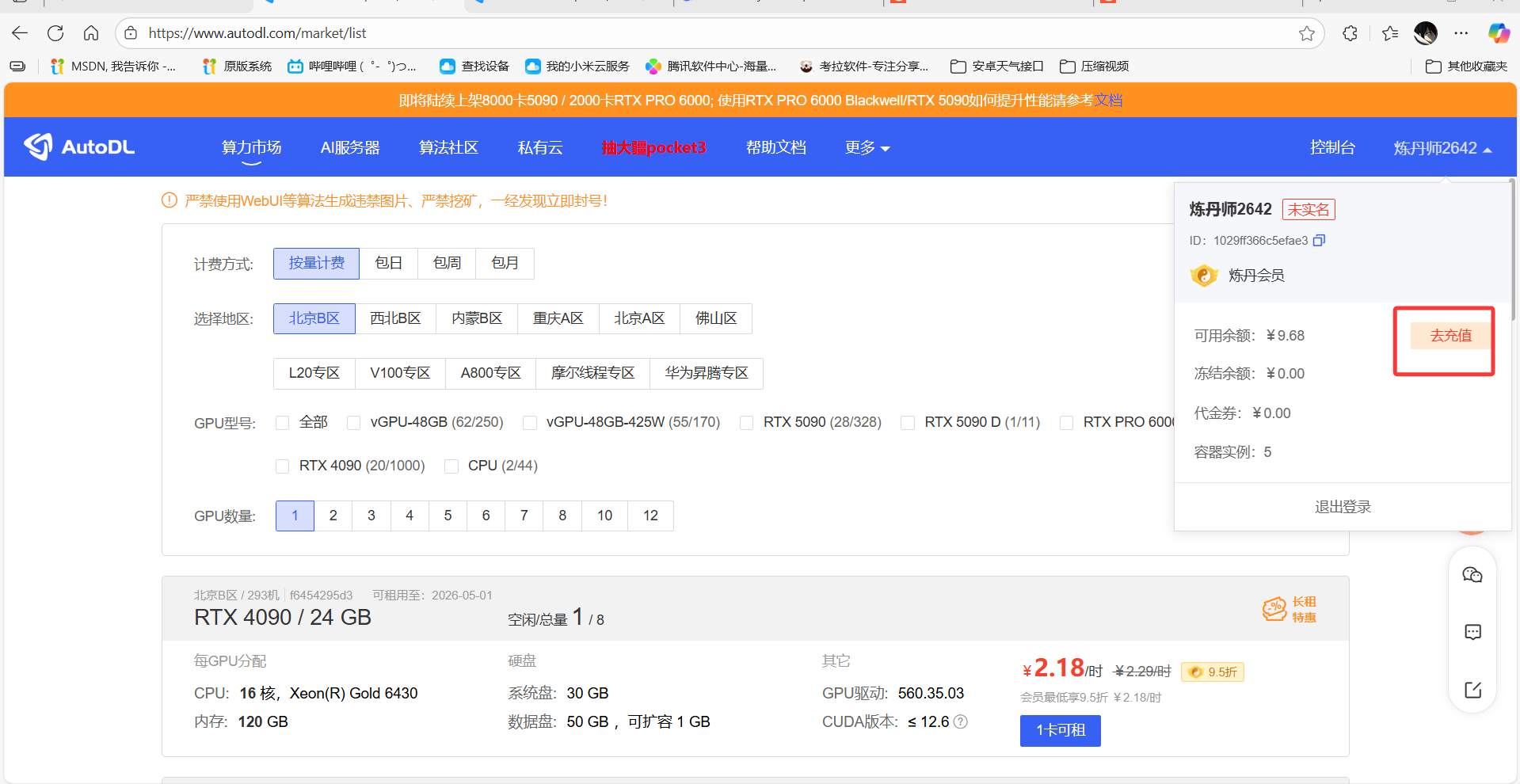The width and height of the screenshot is (1520, 784).
Task: Refresh the browser page
Action: (55, 33)
